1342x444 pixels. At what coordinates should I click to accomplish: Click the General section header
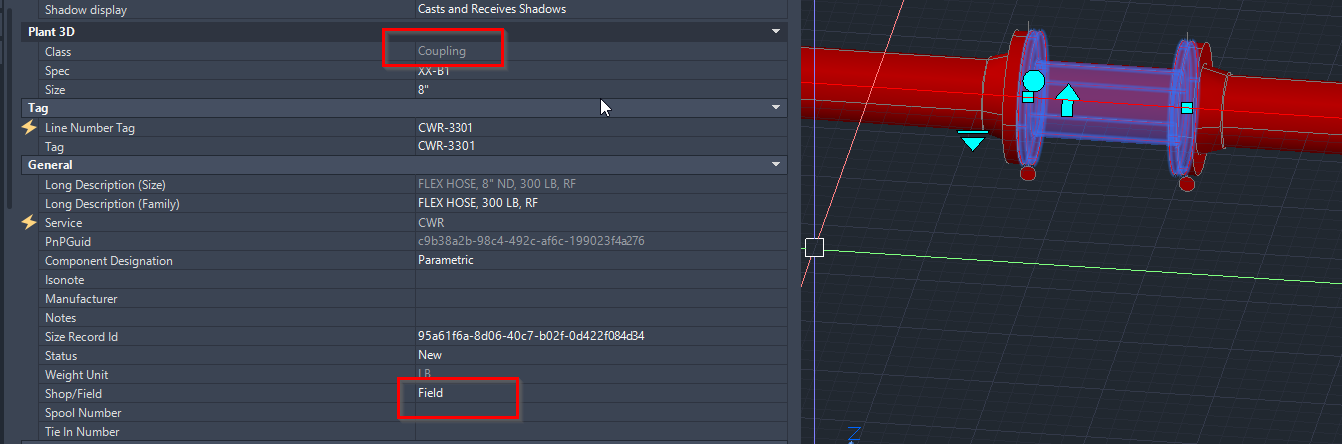tap(404, 165)
